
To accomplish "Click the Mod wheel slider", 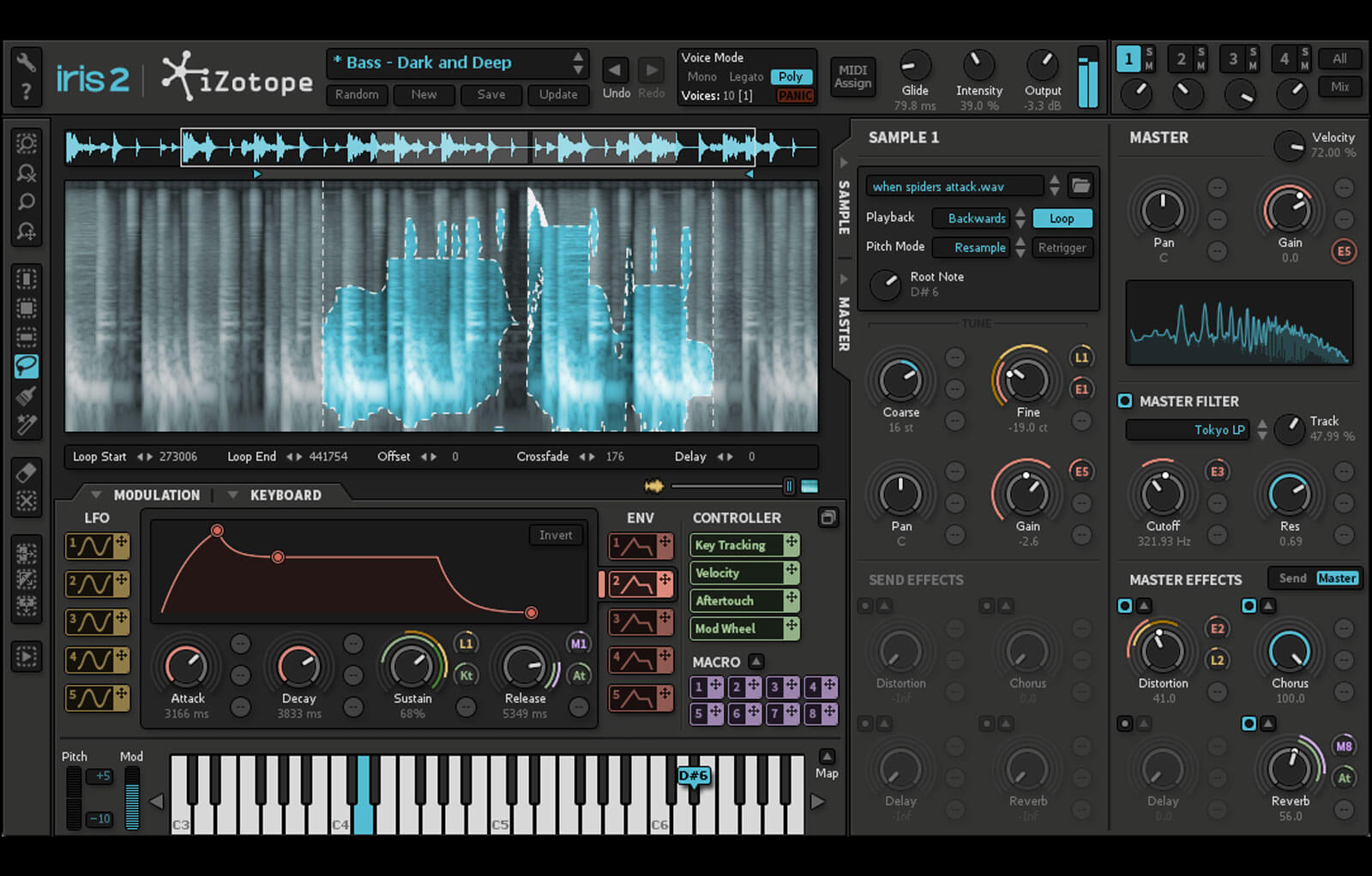I will pos(132,799).
